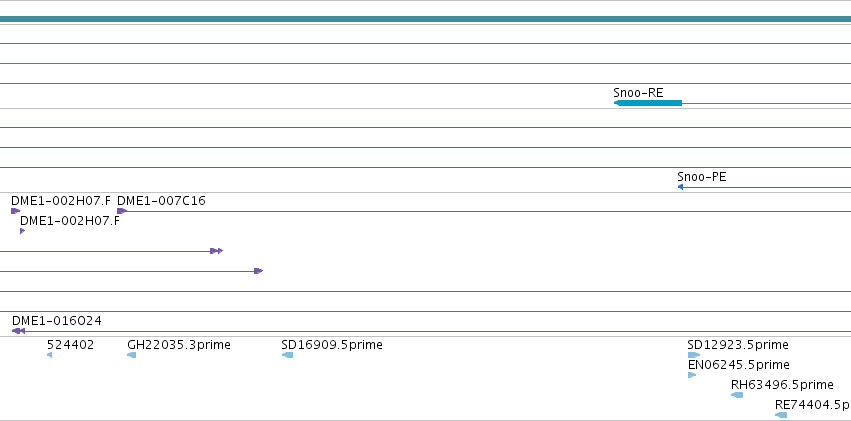
Task: Click the DME1-016O24 label
Action: [x=56, y=321]
